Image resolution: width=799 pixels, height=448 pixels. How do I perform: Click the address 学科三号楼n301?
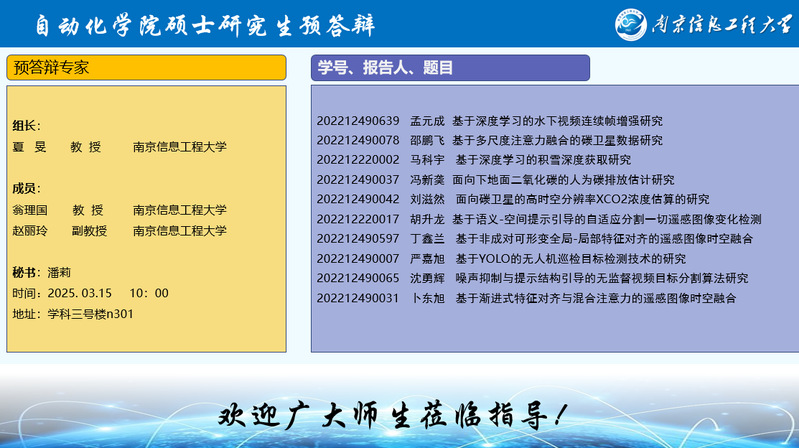73,314
